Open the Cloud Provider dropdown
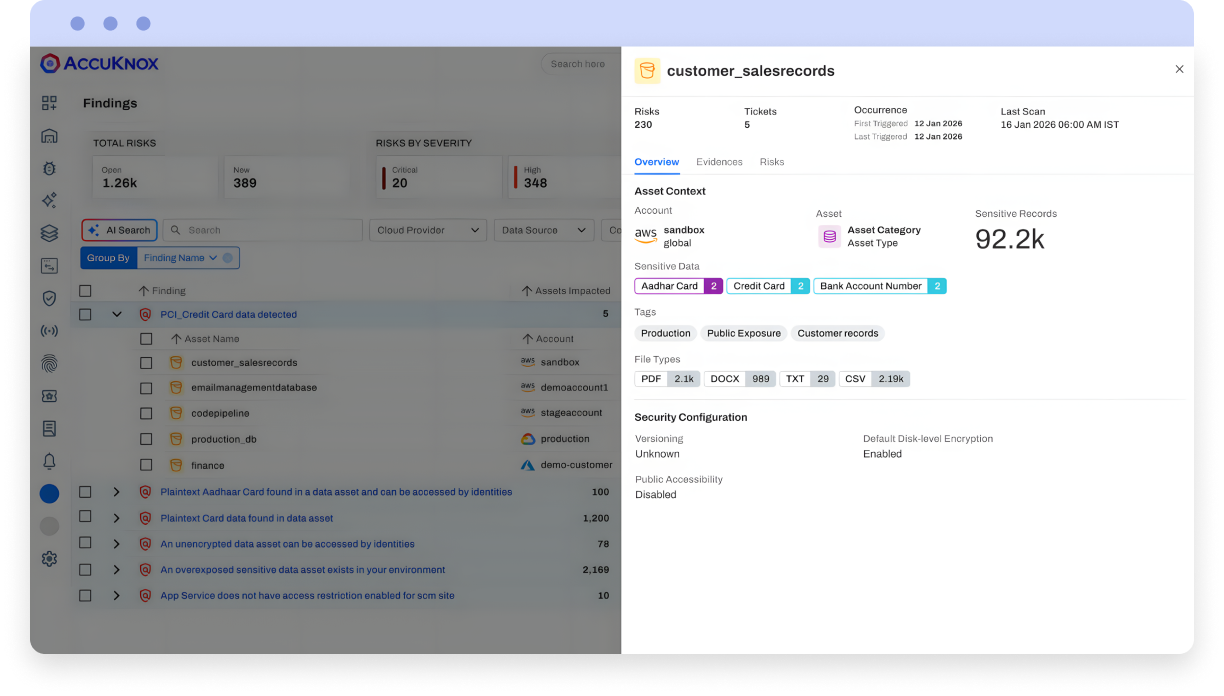 click(x=428, y=230)
